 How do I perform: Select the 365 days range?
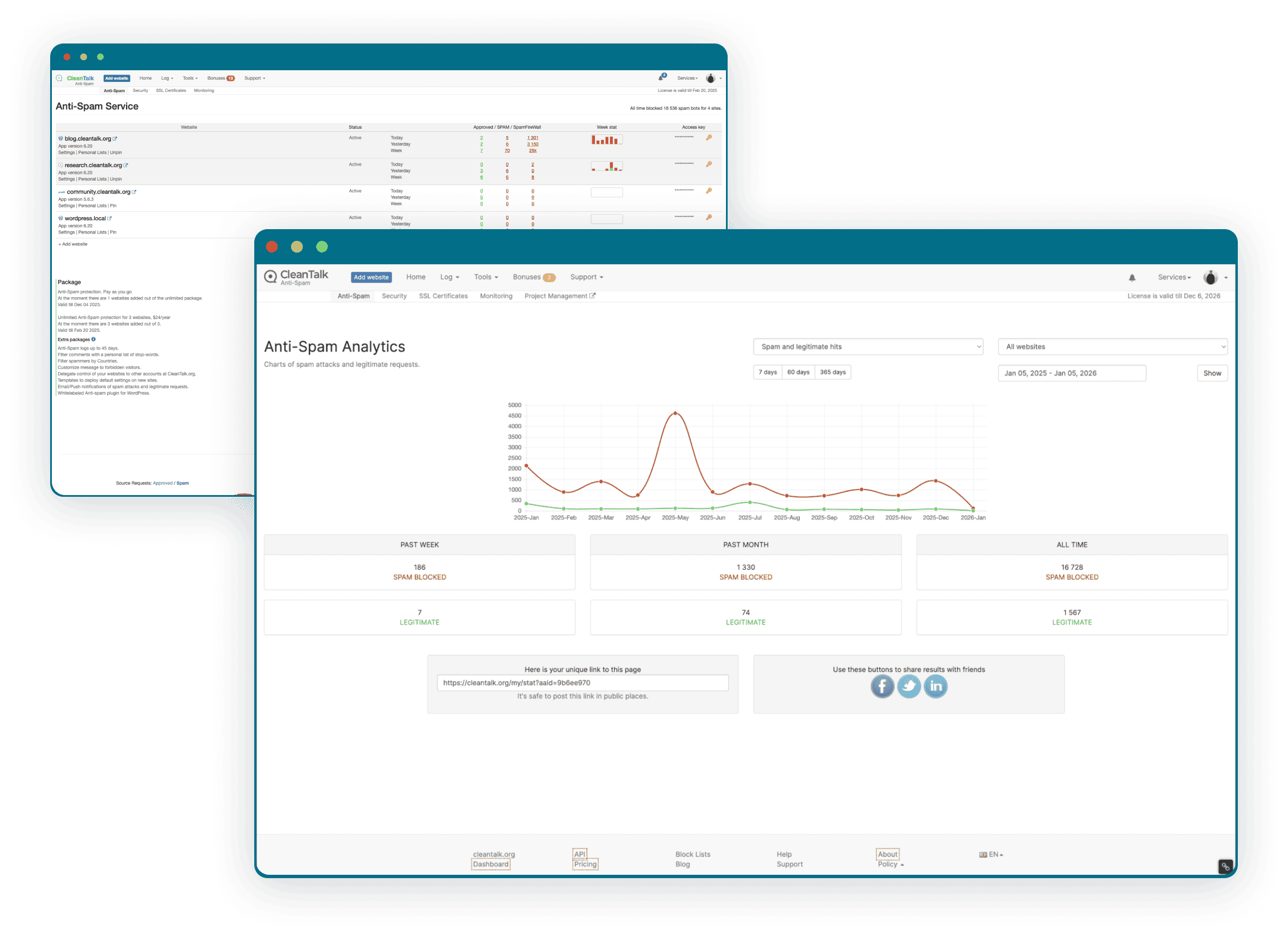click(832, 372)
